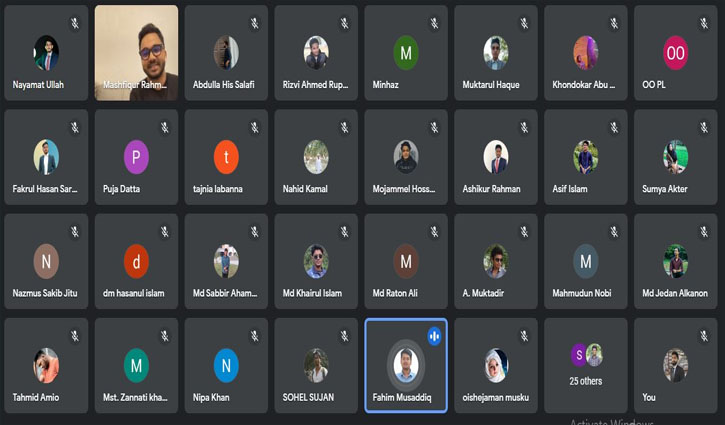Select Mashfiqur Rahman's video tile
The image size is (725, 425).
pyautogui.click(x=136, y=53)
